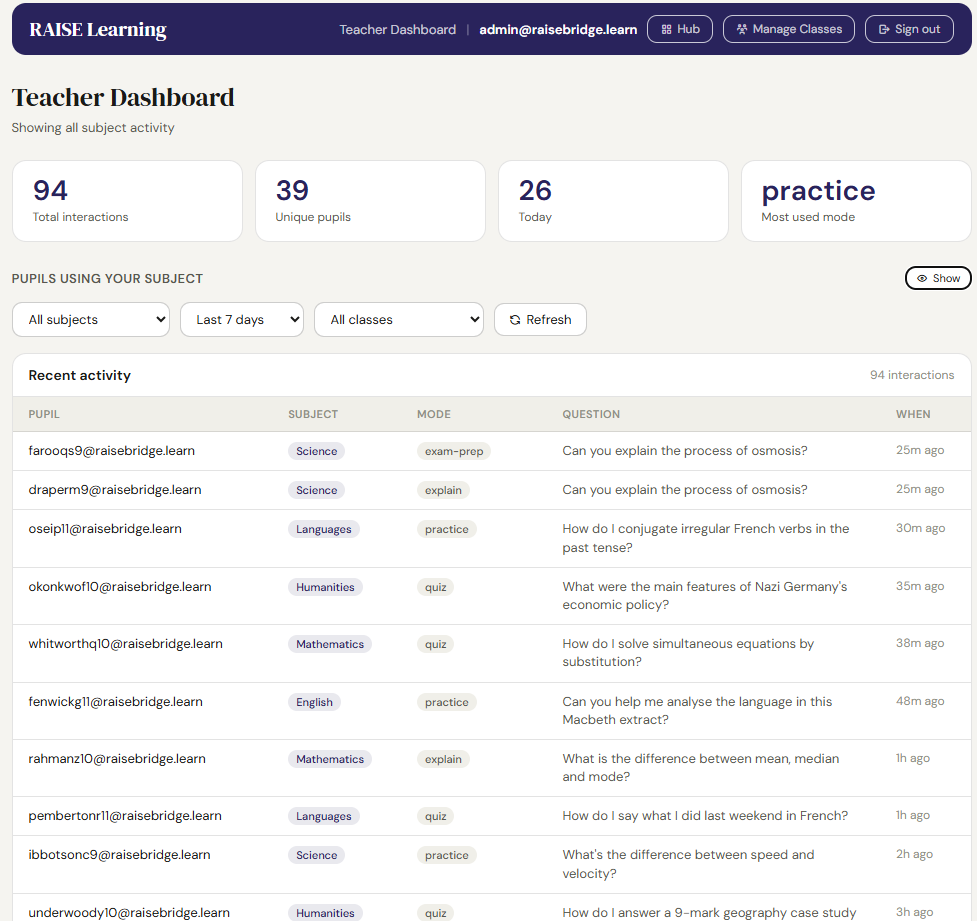Click Languages tag in oseip11 row

(x=323, y=530)
